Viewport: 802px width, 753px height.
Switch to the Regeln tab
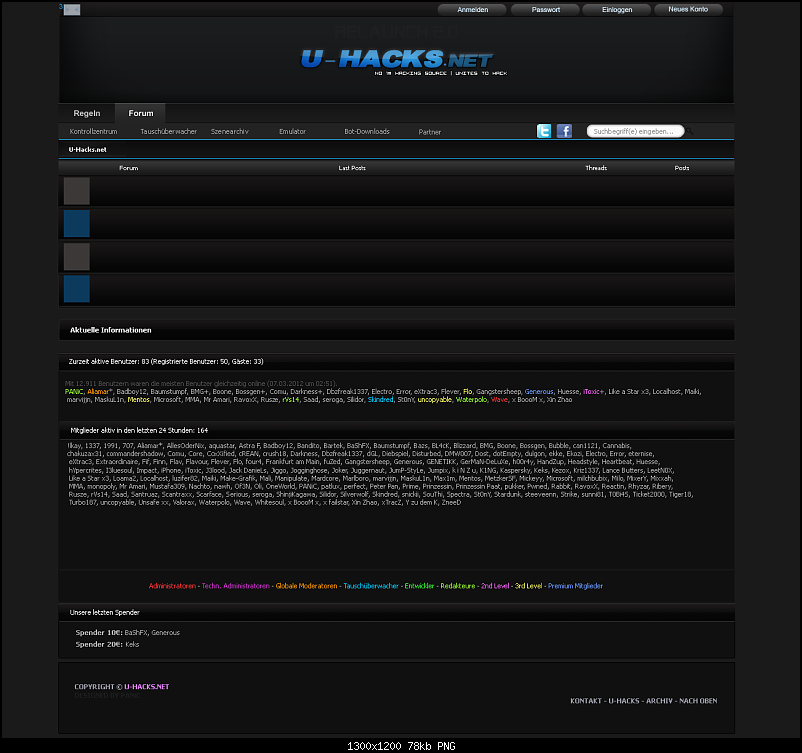click(87, 113)
